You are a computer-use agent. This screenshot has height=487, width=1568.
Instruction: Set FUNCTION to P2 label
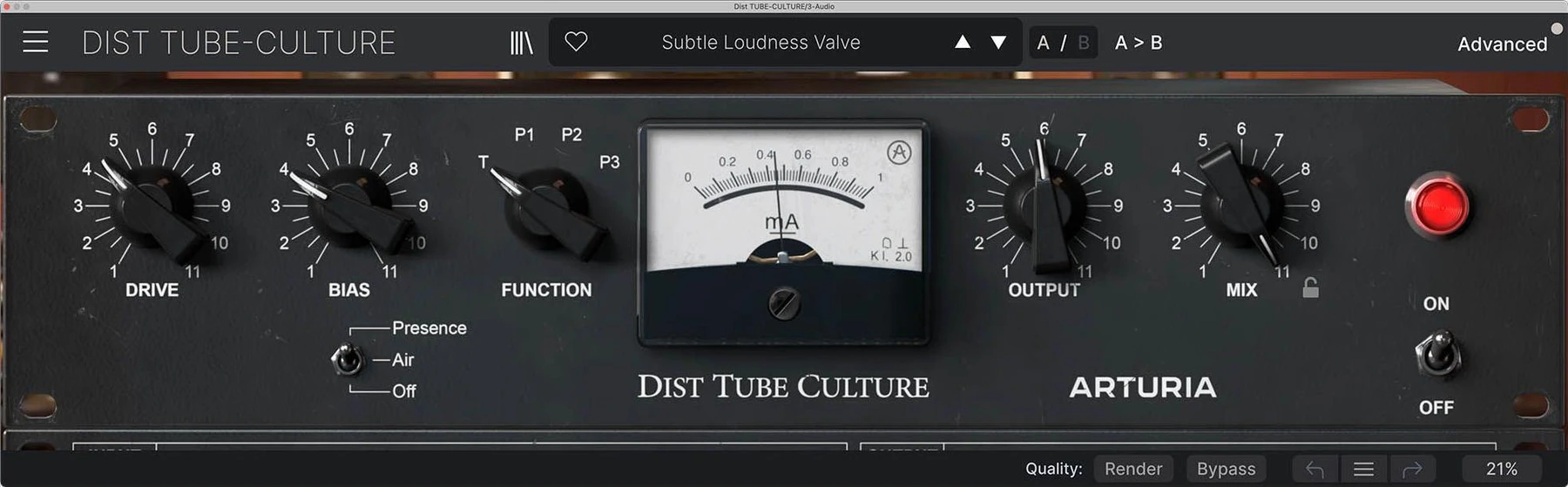[x=571, y=134]
